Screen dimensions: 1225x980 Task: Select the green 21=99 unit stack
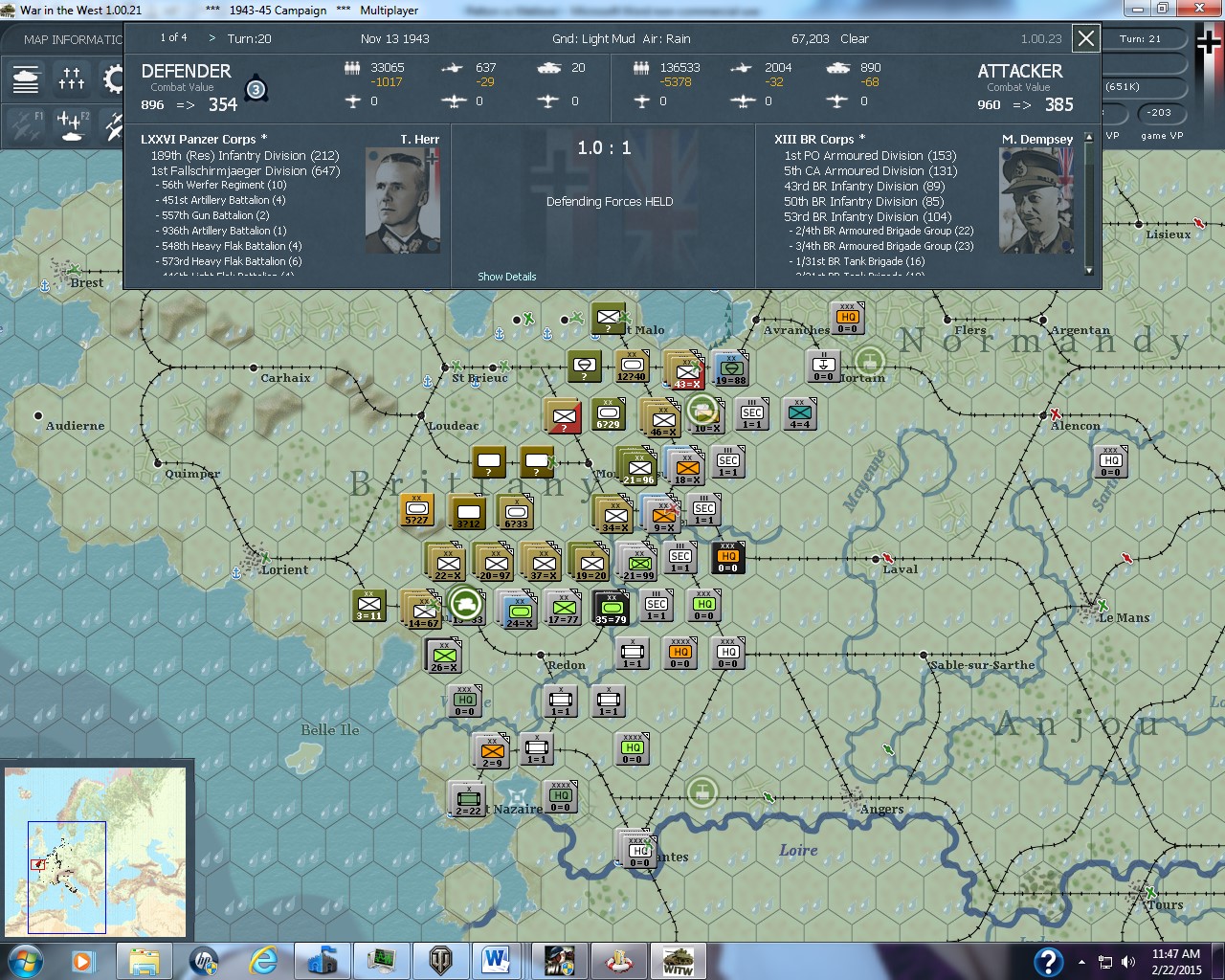[x=638, y=563]
